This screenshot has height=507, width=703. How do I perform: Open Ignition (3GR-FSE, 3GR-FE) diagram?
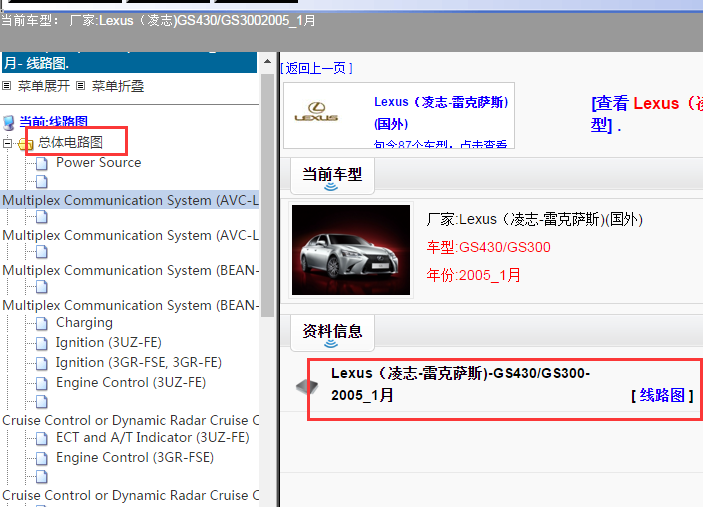(139, 362)
